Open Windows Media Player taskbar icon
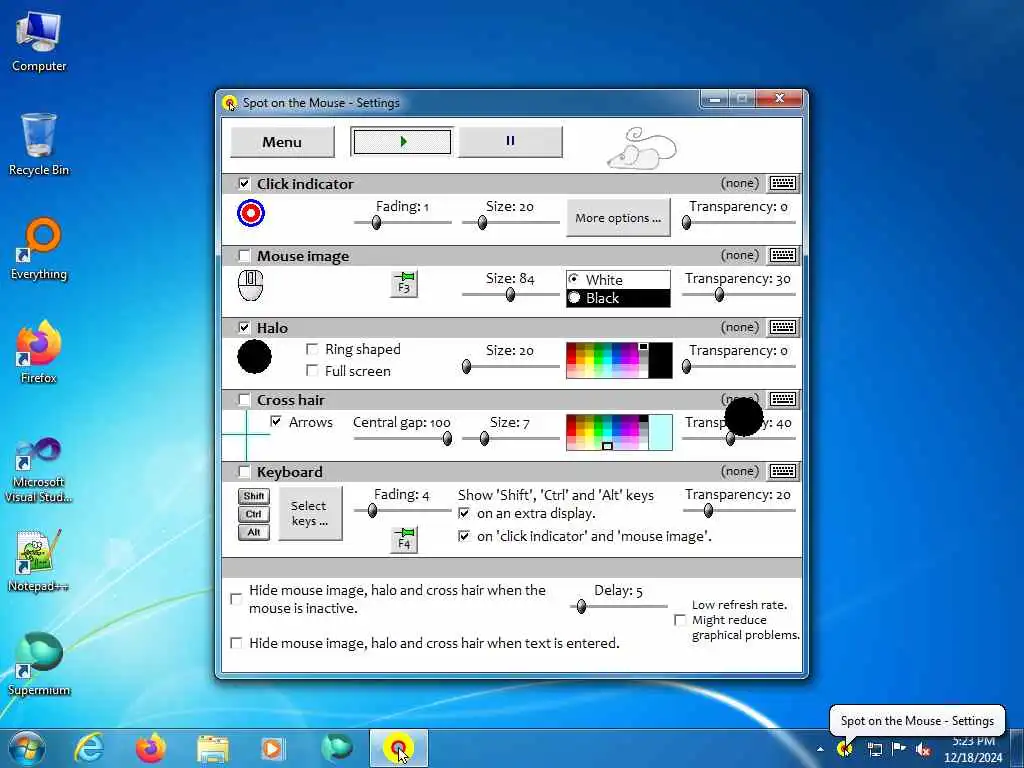Image resolution: width=1024 pixels, height=768 pixels. (x=273, y=748)
